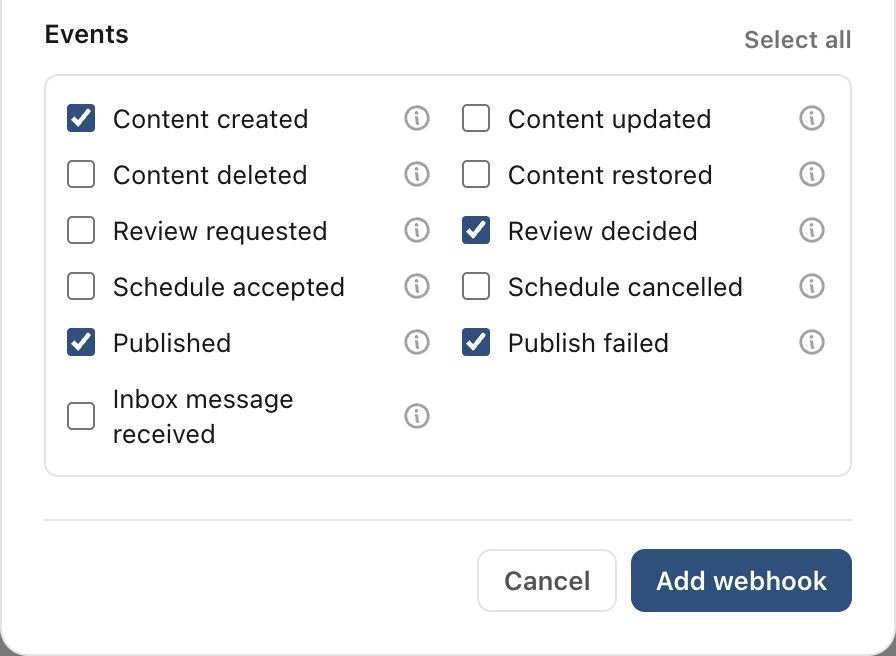Click the 'Schedule accepted' label text

229,287
